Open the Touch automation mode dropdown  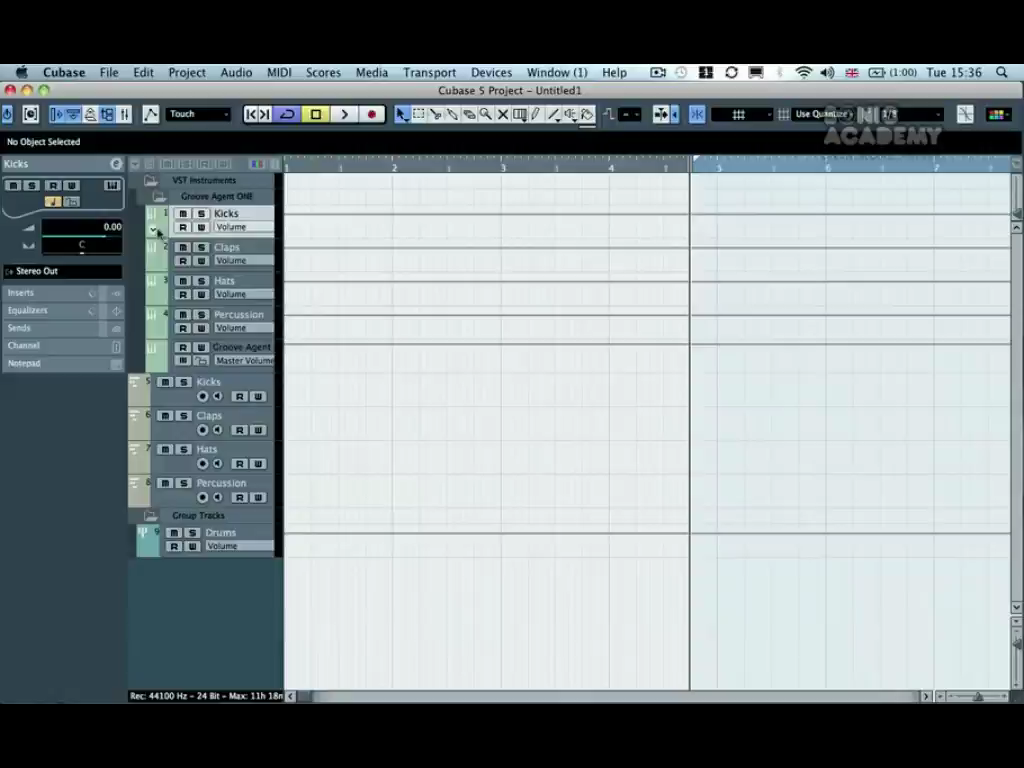(198, 114)
